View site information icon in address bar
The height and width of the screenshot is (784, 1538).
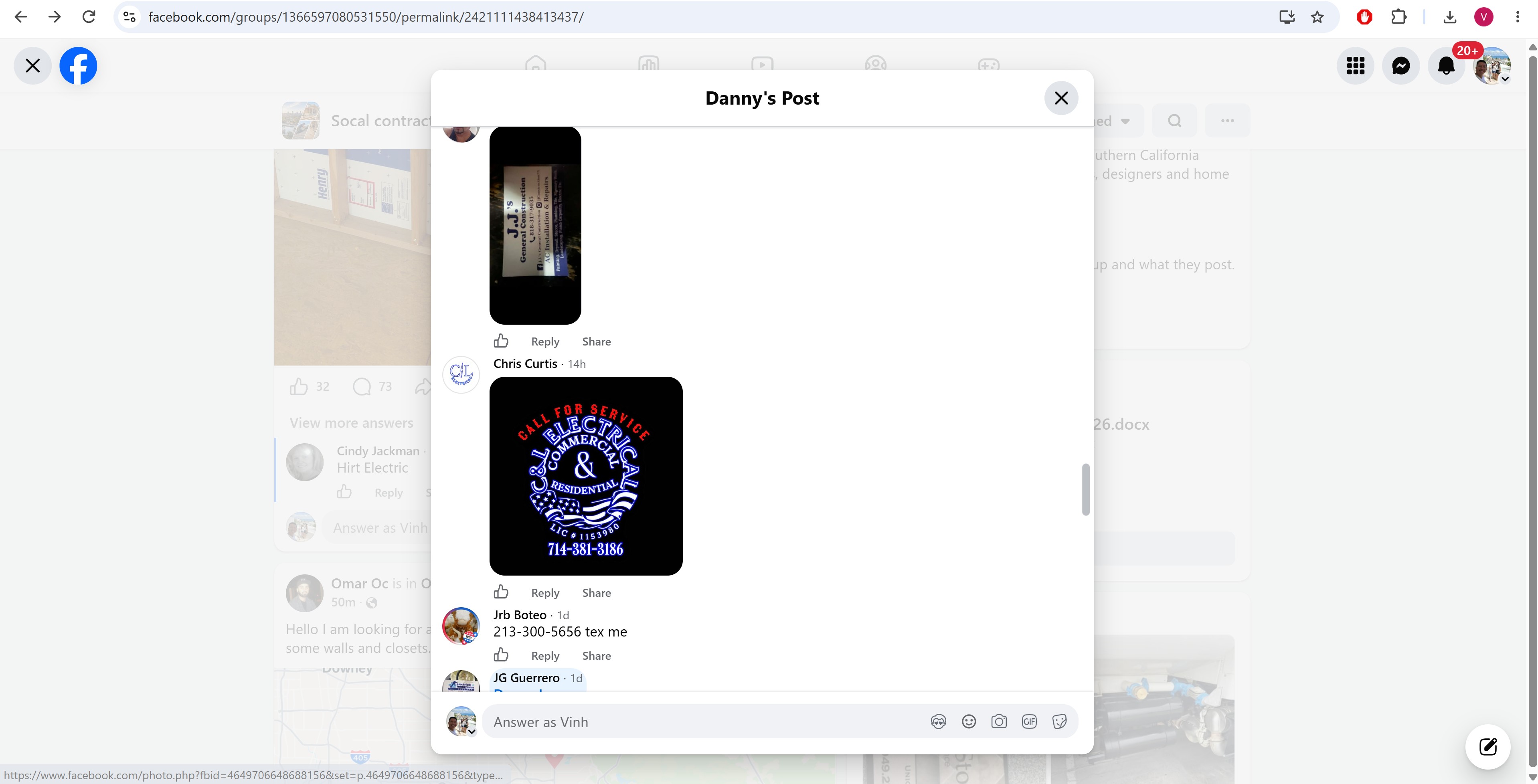coord(130,17)
